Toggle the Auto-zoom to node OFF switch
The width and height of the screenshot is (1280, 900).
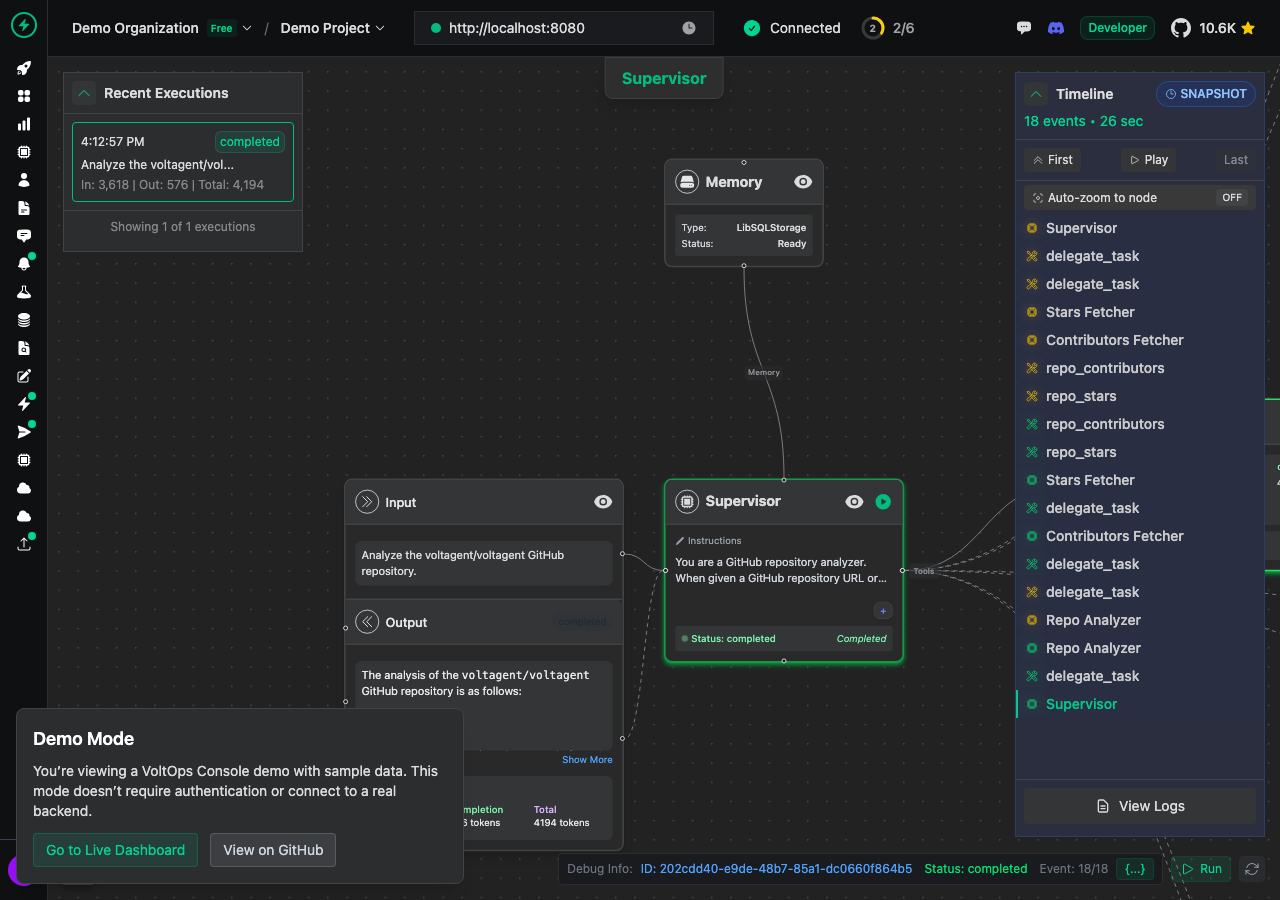point(1232,198)
